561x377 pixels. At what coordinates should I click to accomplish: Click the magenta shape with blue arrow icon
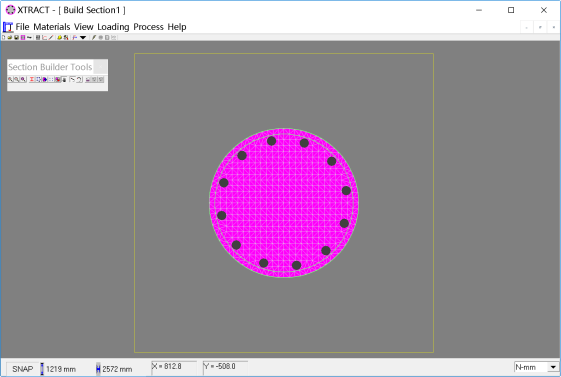[x=45, y=79]
